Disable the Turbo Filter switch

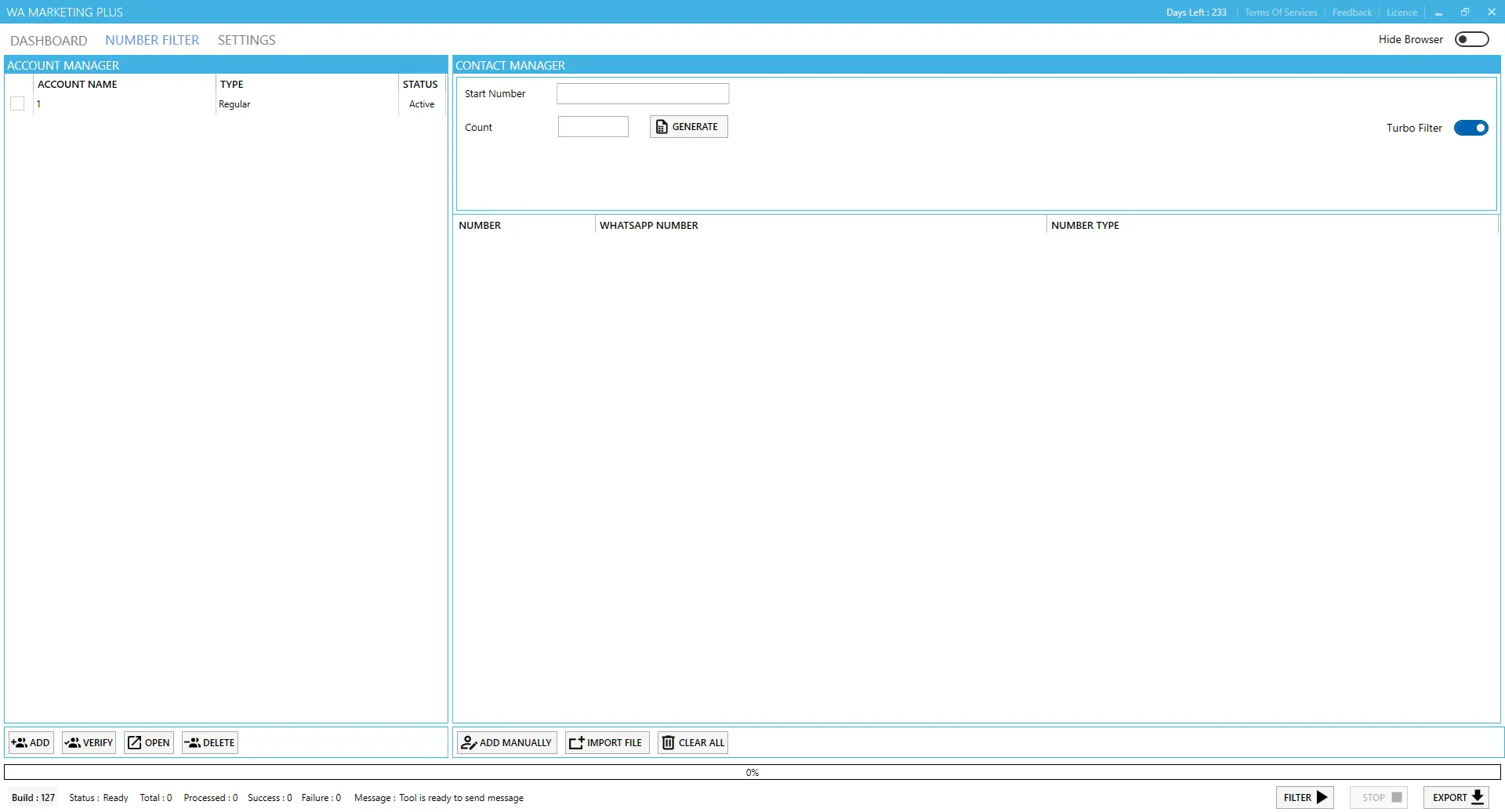(x=1471, y=129)
